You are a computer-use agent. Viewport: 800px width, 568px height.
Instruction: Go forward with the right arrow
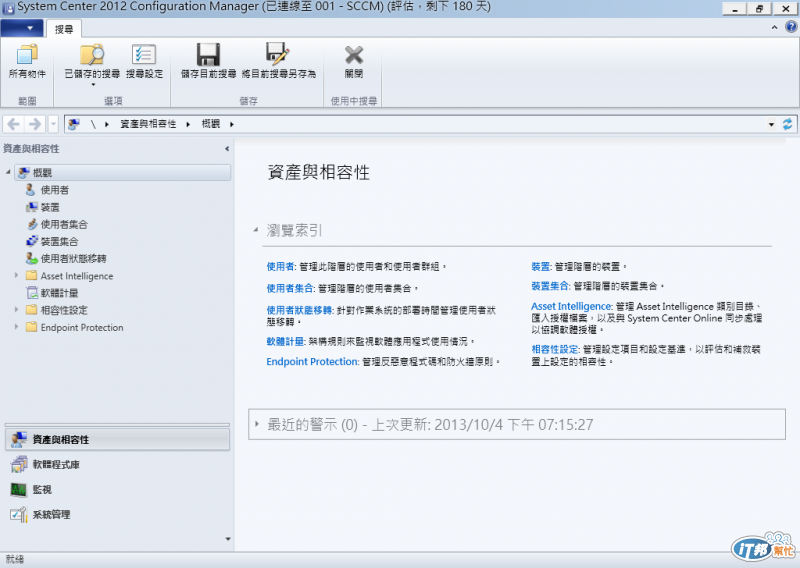click(35, 124)
